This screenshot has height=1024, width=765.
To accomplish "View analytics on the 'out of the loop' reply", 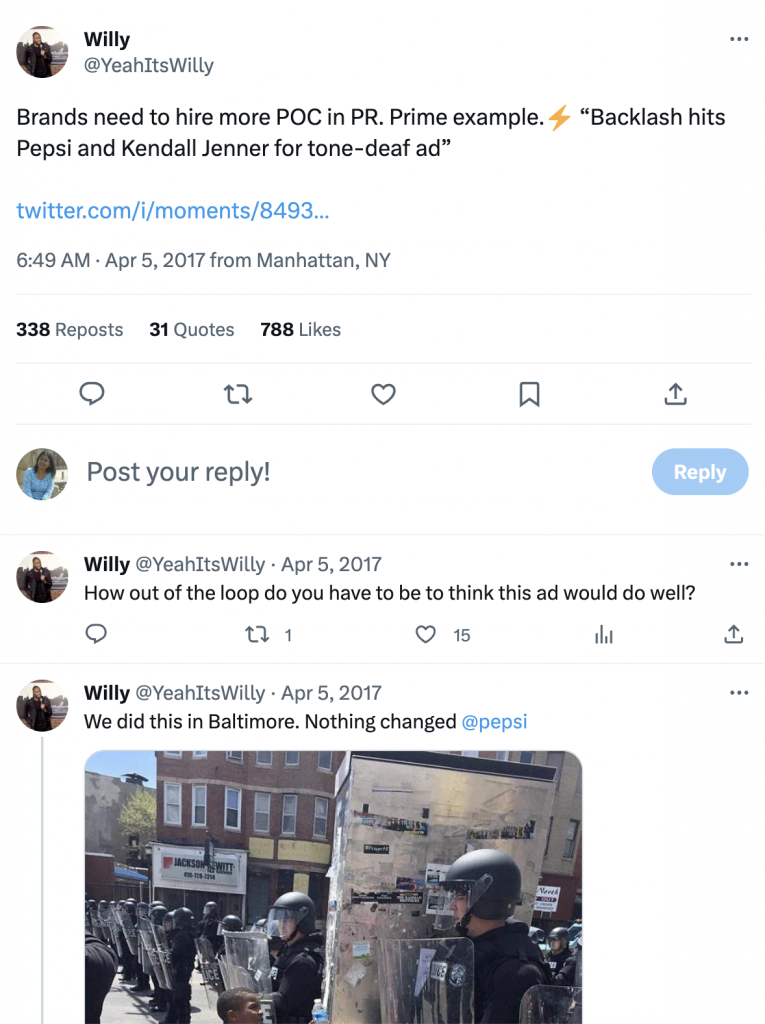I will pos(604,635).
